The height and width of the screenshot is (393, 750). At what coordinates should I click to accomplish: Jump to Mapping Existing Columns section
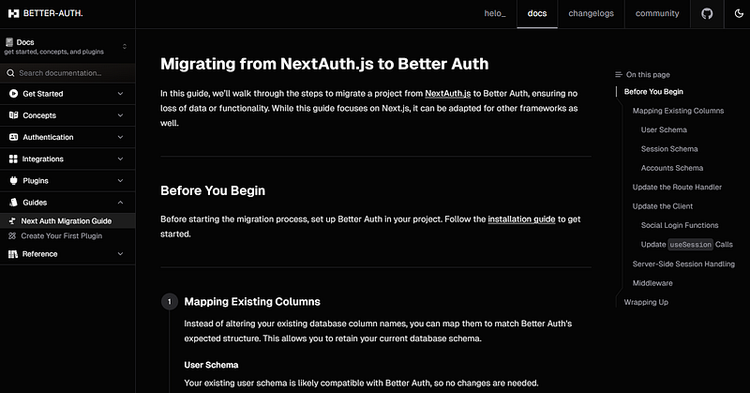678,111
